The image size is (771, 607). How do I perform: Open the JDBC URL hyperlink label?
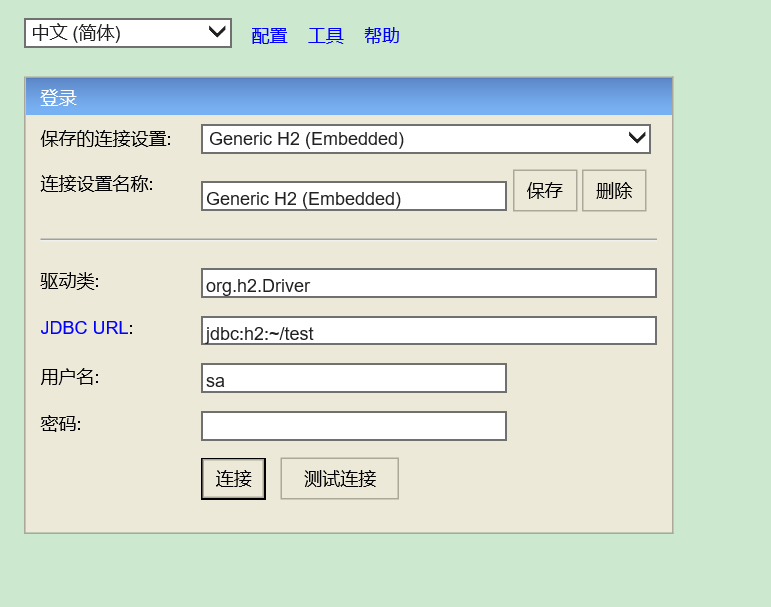click(84, 328)
